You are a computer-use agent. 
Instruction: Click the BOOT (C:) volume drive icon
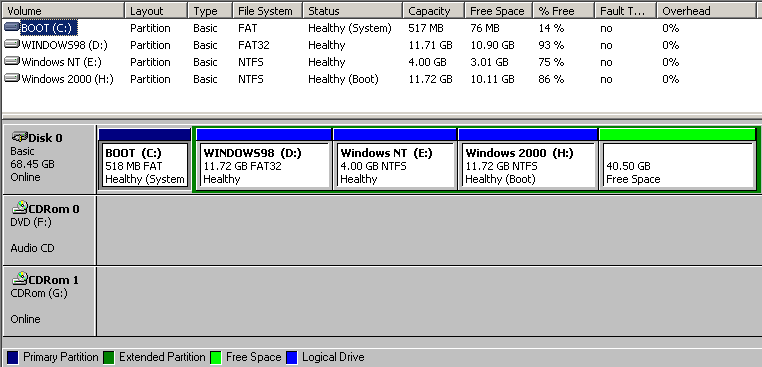click(12, 28)
